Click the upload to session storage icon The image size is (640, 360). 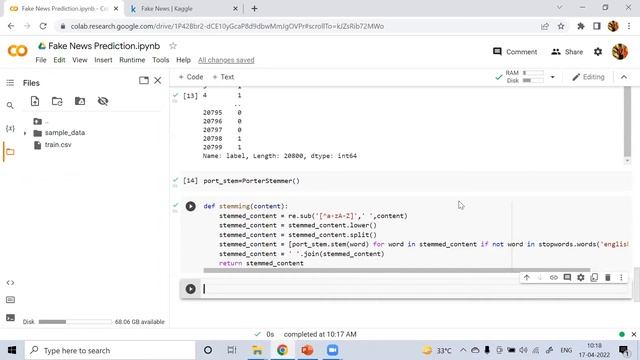pos(35,101)
